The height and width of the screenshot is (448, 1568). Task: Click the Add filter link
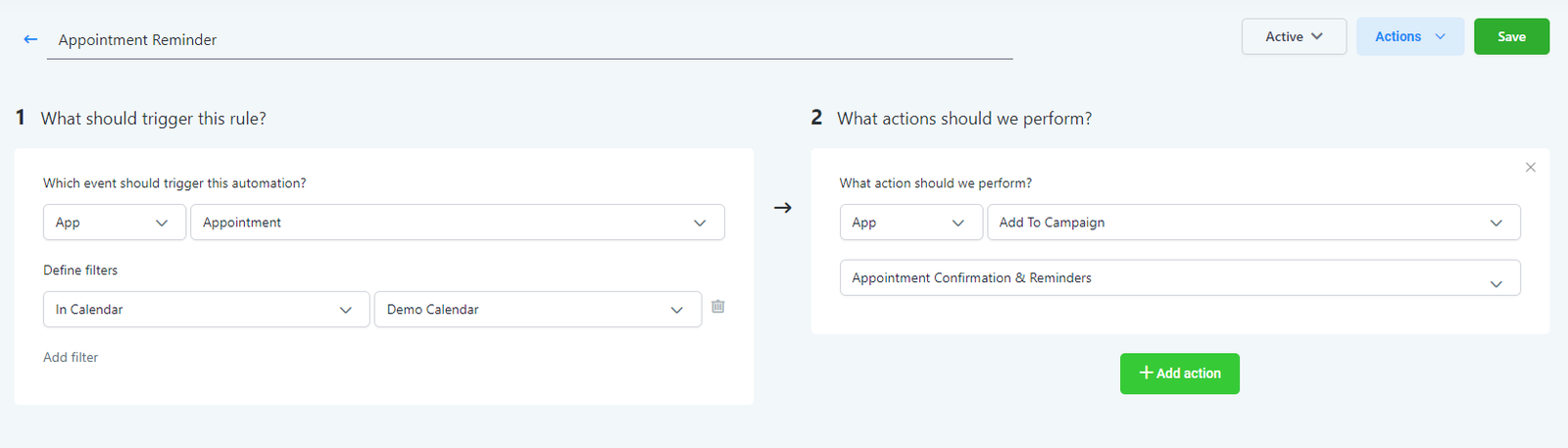[71, 357]
